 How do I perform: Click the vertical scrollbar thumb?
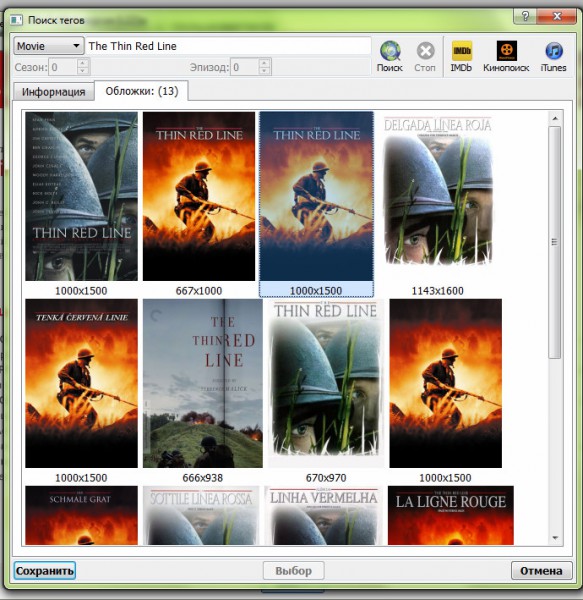[x=555, y=242]
